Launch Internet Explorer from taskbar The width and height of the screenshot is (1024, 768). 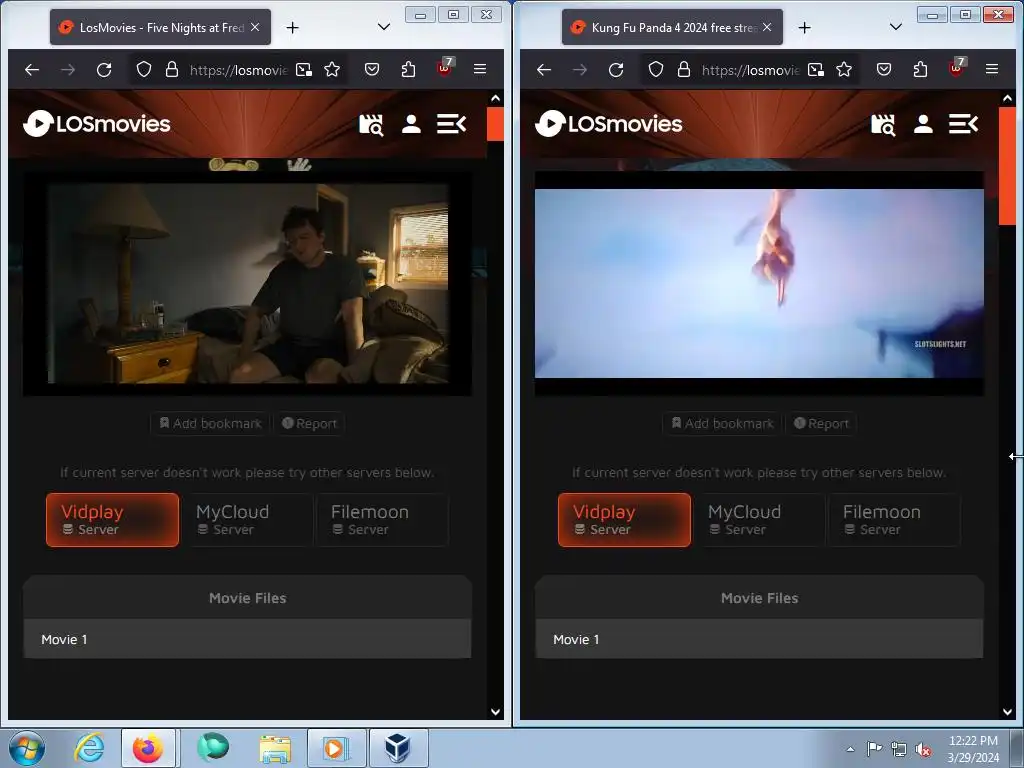(89, 748)
